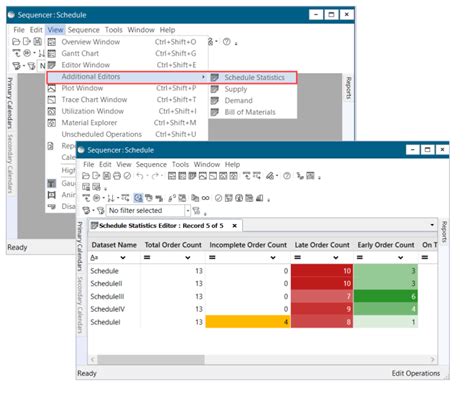Click the Demand editor icon in submenu
474x393 pixels.
coord(215,100)
